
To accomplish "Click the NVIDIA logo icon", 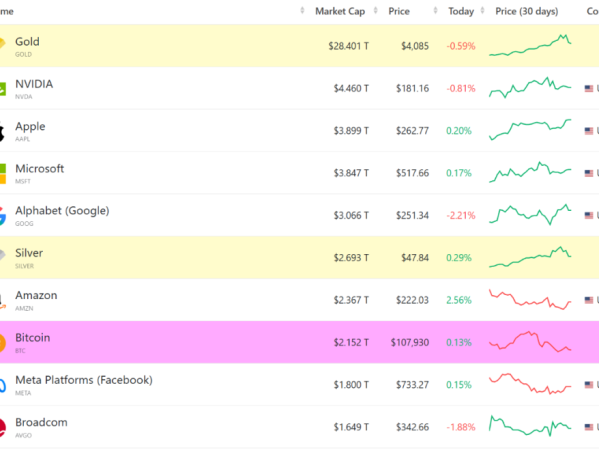I will coord(3,89).
